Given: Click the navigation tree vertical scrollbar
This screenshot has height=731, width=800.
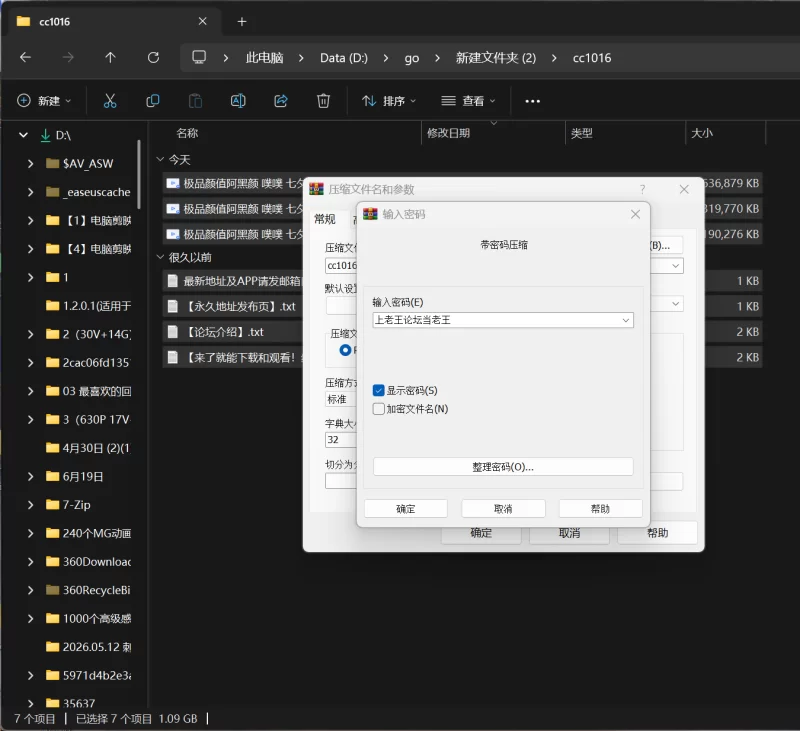Looking at the screenshot, I should (x=139, y=173).
